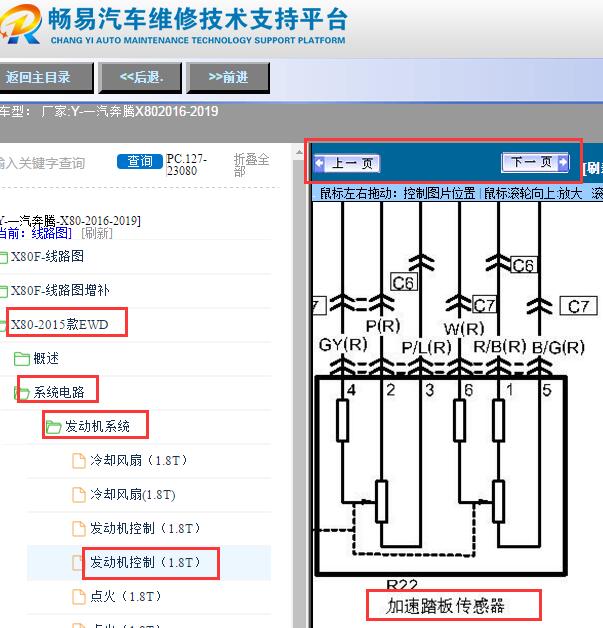Click the R/B(R) wire label

coord(499,346)
